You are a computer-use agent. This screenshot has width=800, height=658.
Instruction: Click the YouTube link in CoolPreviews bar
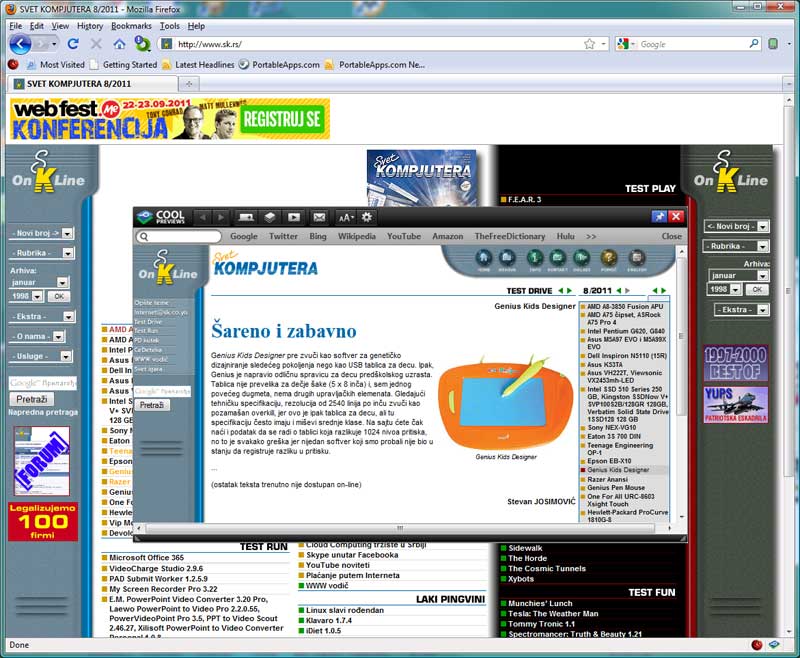[x=404, y=236]
